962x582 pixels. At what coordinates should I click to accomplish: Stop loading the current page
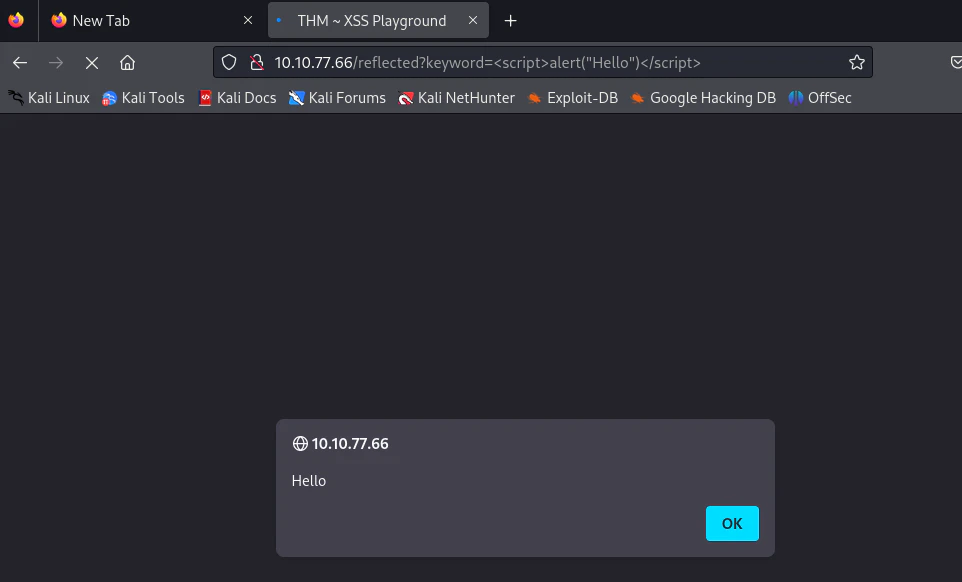point(92,63)
